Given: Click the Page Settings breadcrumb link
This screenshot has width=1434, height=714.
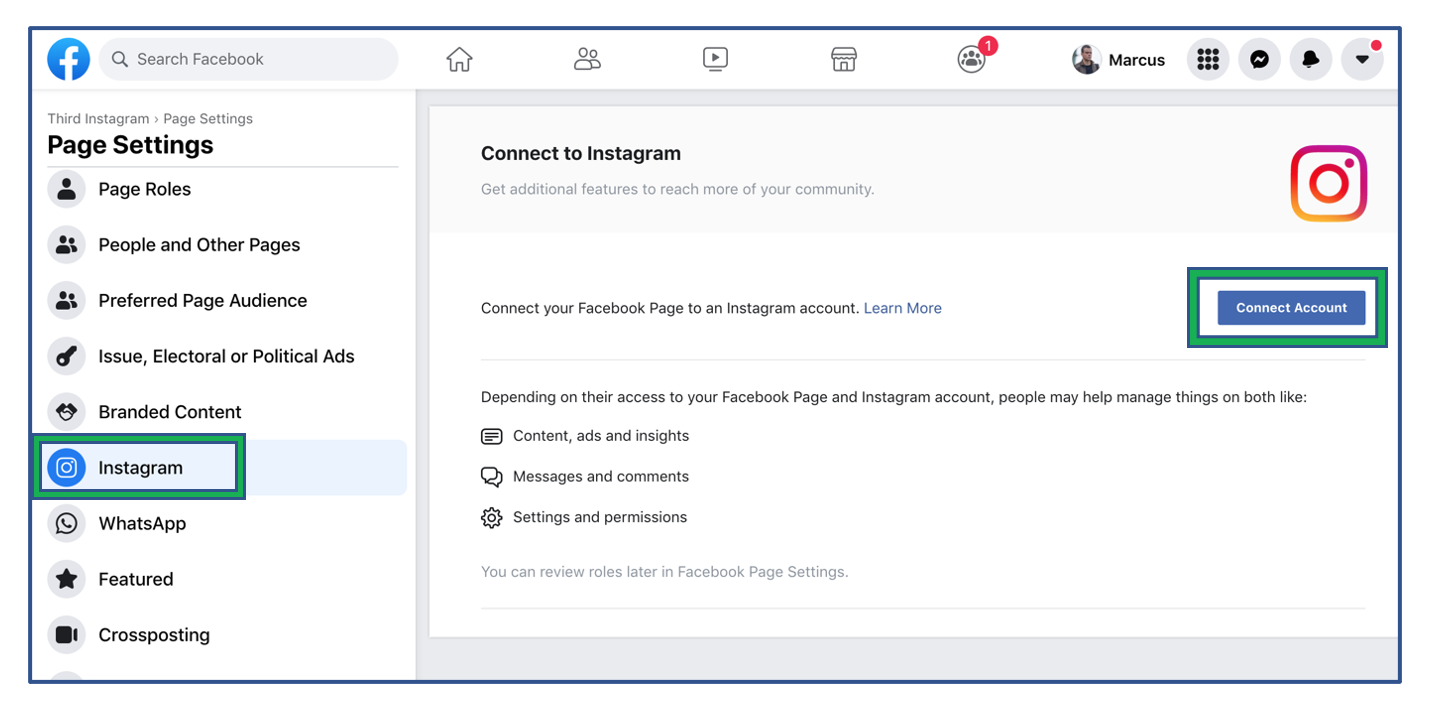Looking at the screenshot, I should [208, 118].
